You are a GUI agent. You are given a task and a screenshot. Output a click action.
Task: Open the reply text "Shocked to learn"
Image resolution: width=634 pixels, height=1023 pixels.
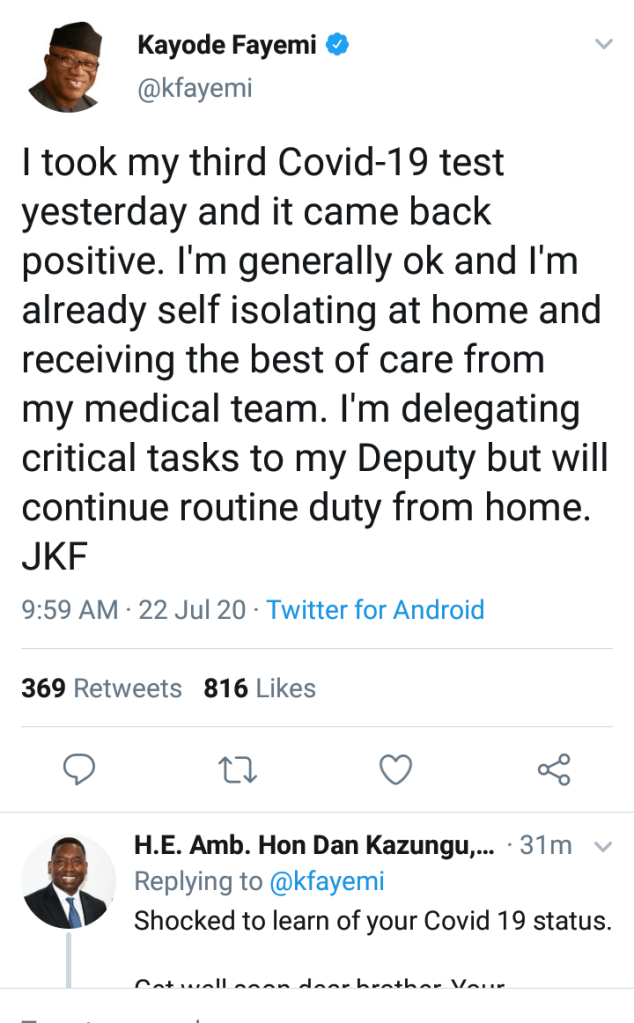point(372,920)
